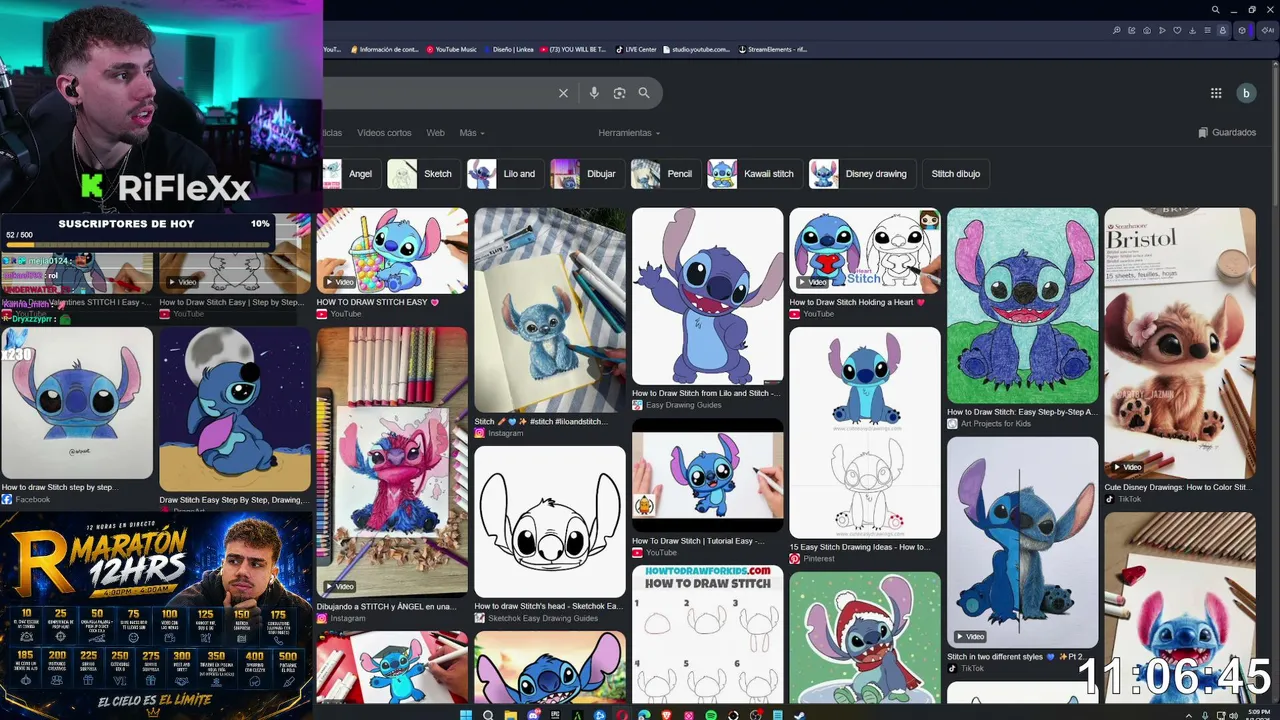The height and width of the screenshot is (720, 1280).
Task: Open the browser AI sidebar button
Action: (1268, 31)
